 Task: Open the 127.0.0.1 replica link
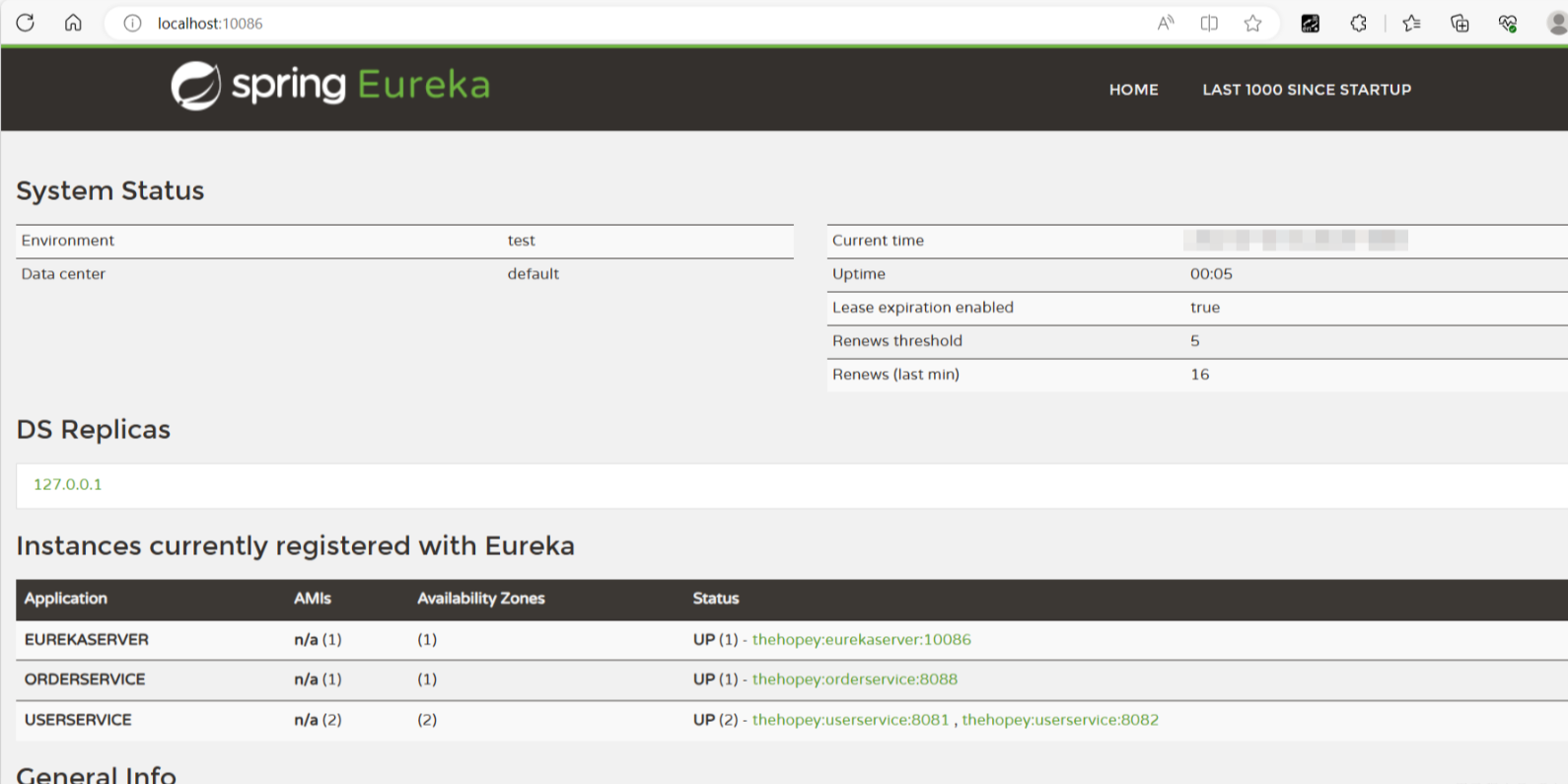coord(68,484)
